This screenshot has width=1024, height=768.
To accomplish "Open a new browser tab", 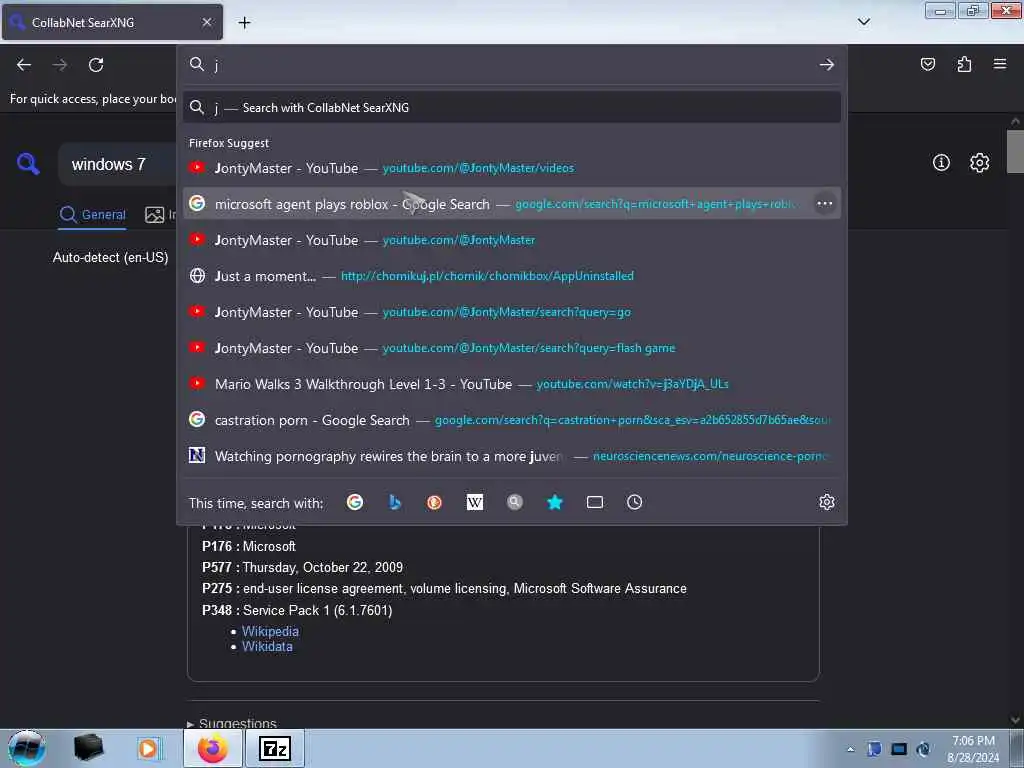I will click(x=244, y=23).
